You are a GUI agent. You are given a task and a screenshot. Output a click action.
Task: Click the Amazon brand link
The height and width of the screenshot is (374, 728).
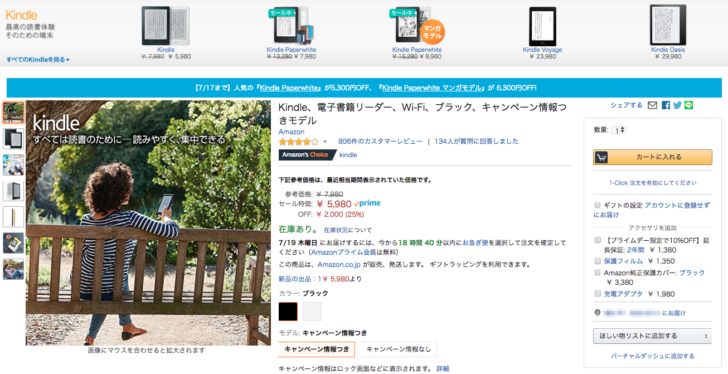pos(292,132)
